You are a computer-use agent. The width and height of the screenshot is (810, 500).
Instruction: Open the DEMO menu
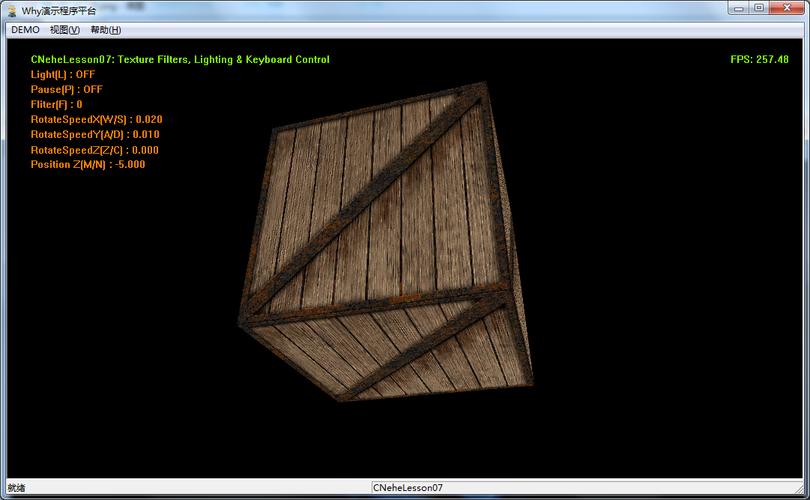click(25, 30)
